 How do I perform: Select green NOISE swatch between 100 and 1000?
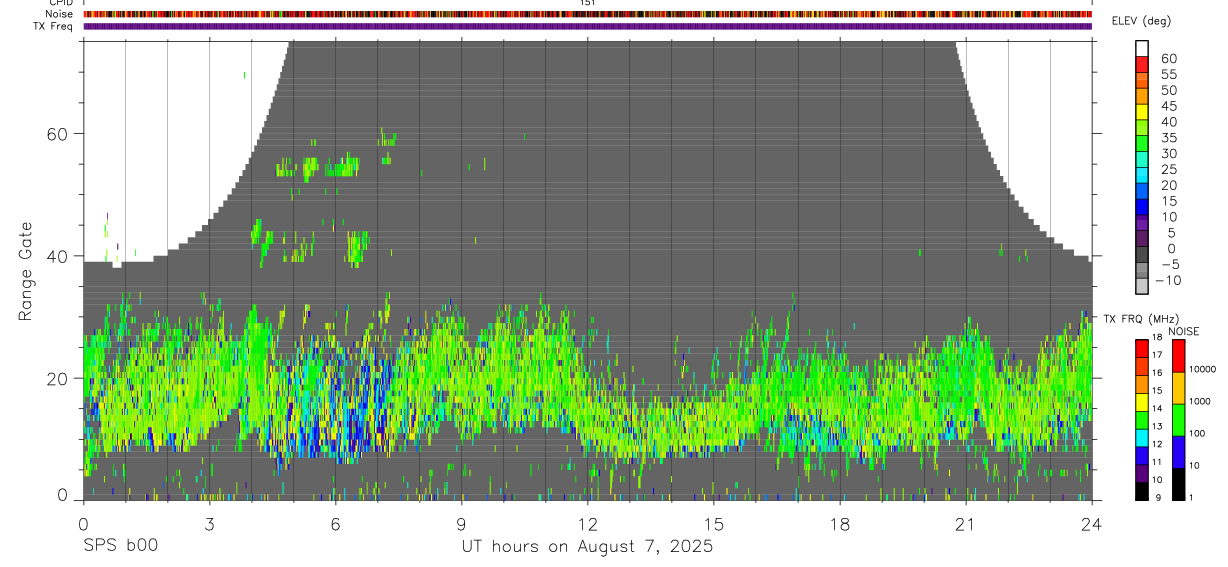1177,419
